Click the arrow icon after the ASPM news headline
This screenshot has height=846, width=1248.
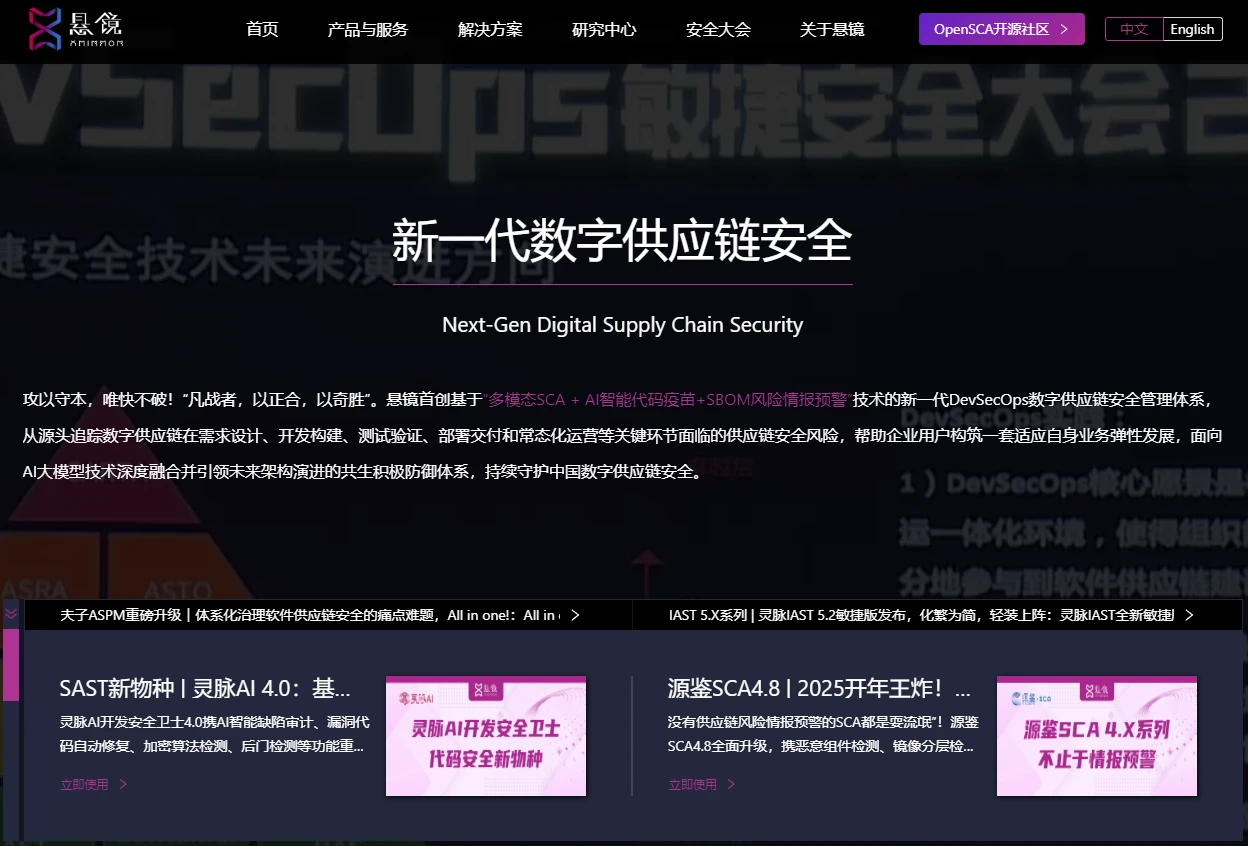point(575,615)
